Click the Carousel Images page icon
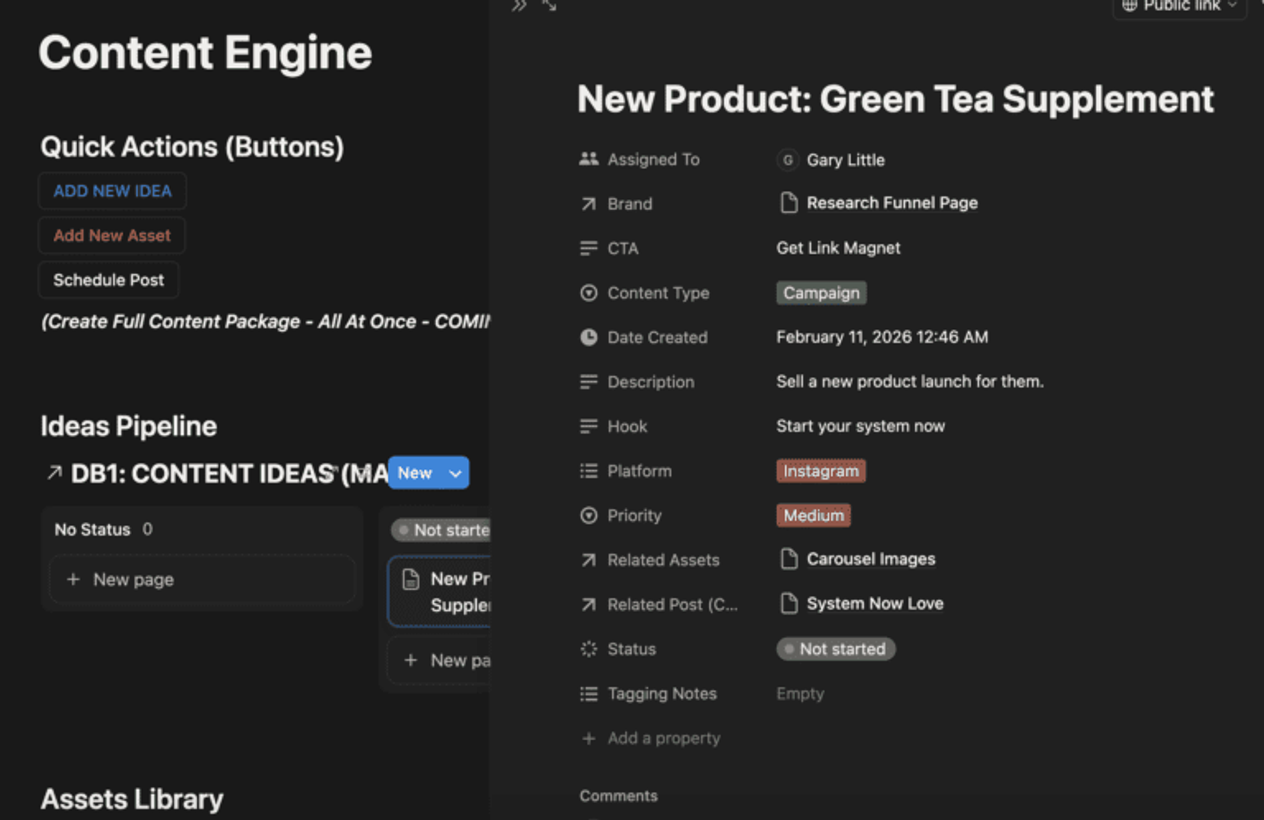The height and width of the screenshot is (820, 1264). pyautogui.click(x=789, y=559)
